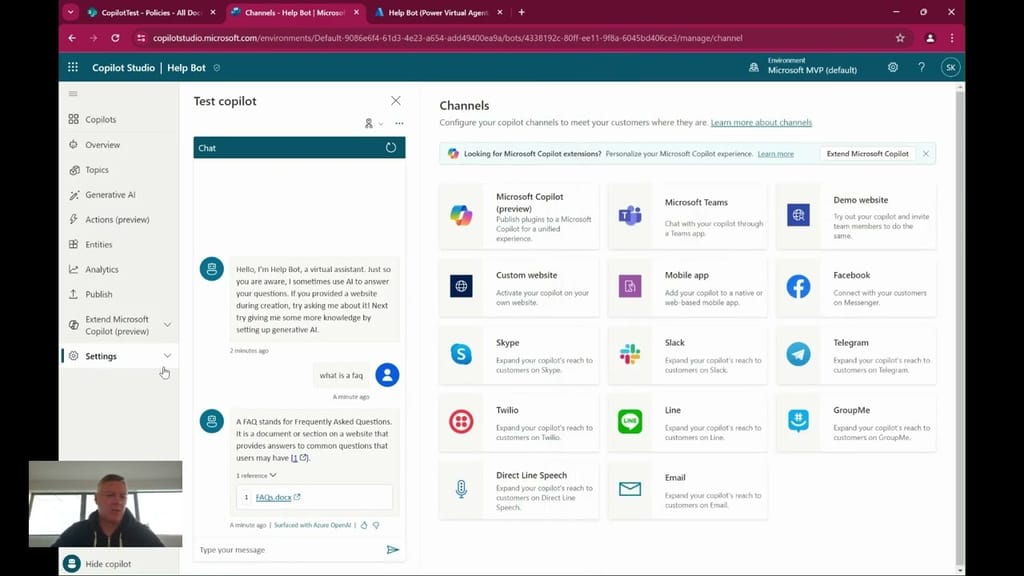
Task: Open the settings gear in header
Action: pos(892,67)
